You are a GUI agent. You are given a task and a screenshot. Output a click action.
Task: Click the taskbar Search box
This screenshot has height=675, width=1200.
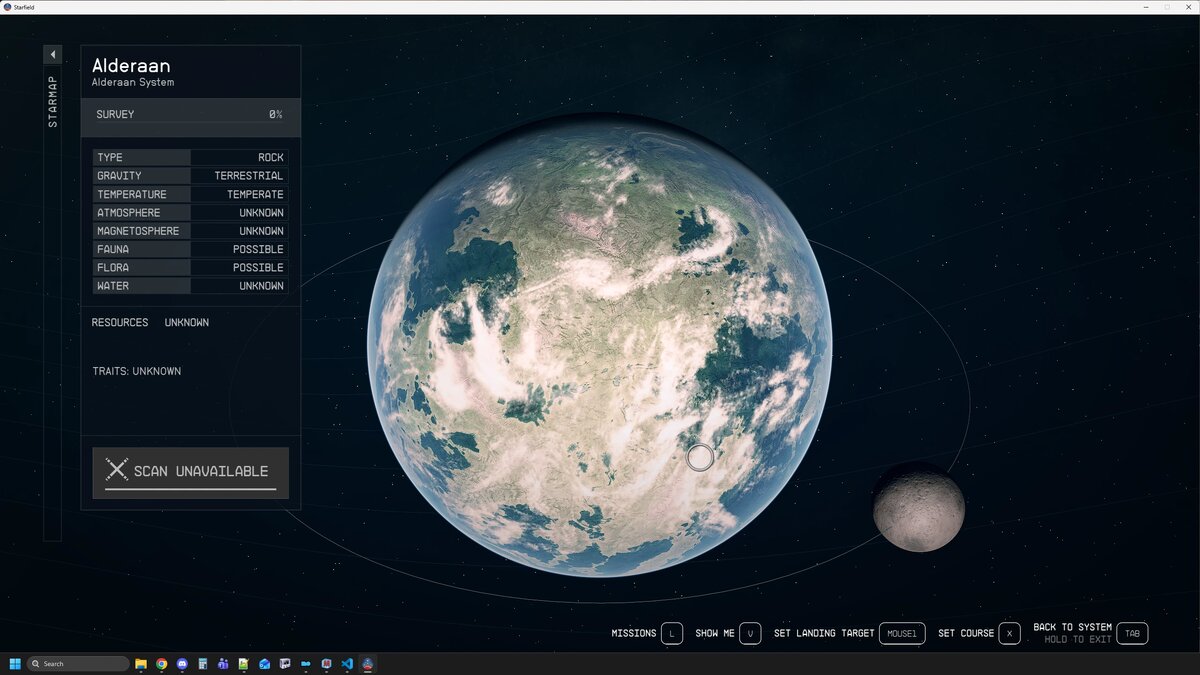pyautogui.click(x=78, y=664)
